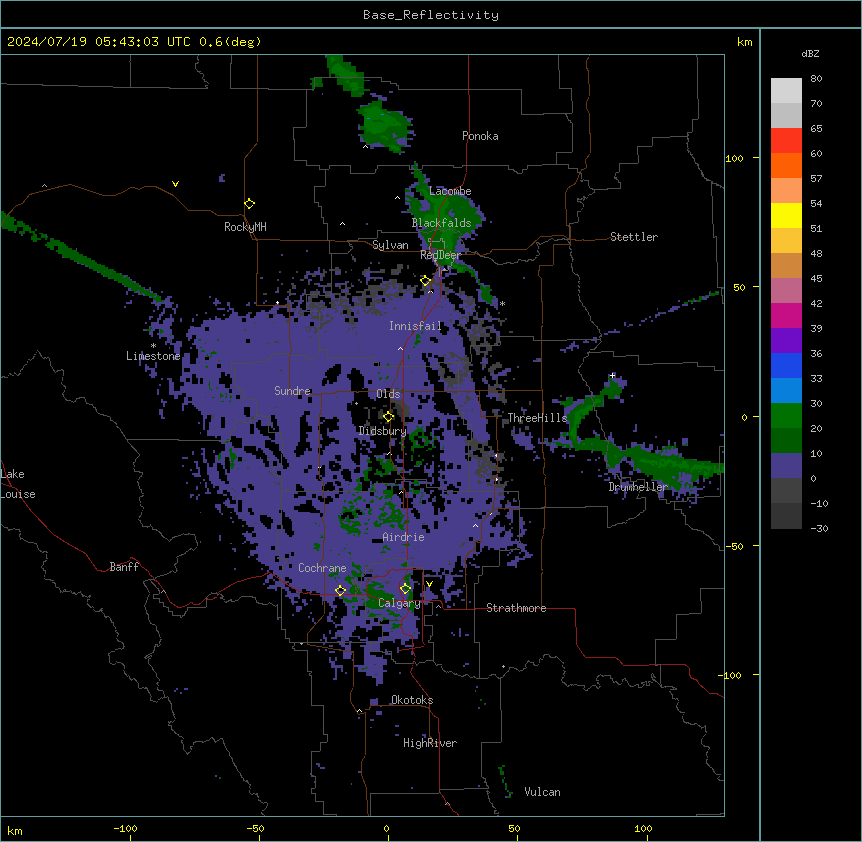Click the Olds town label
The image size is (862, 842).
pos(388,394)
